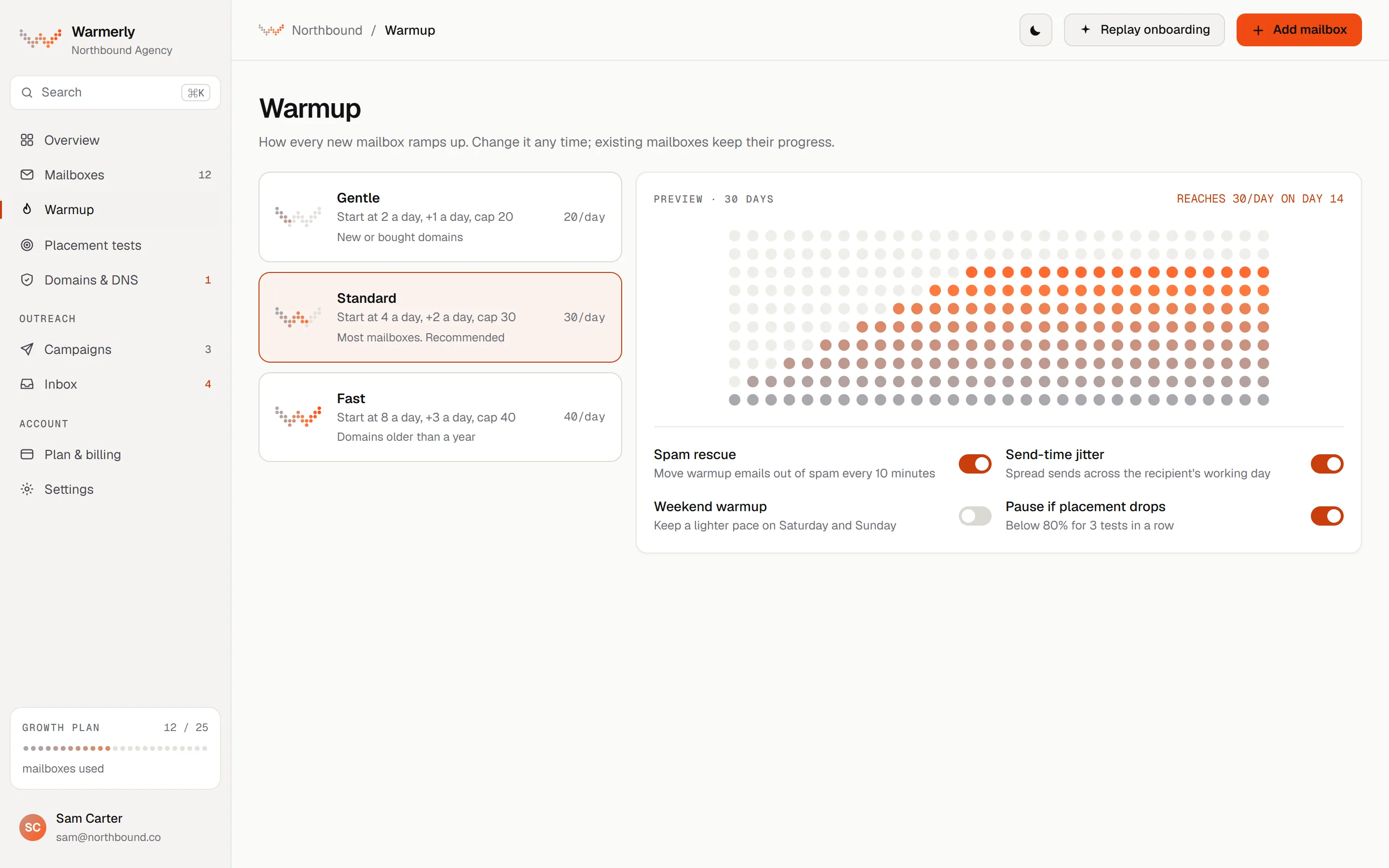Click the mailboxes used progress dots
This screenshot has height=868, width=1389.
115,748
